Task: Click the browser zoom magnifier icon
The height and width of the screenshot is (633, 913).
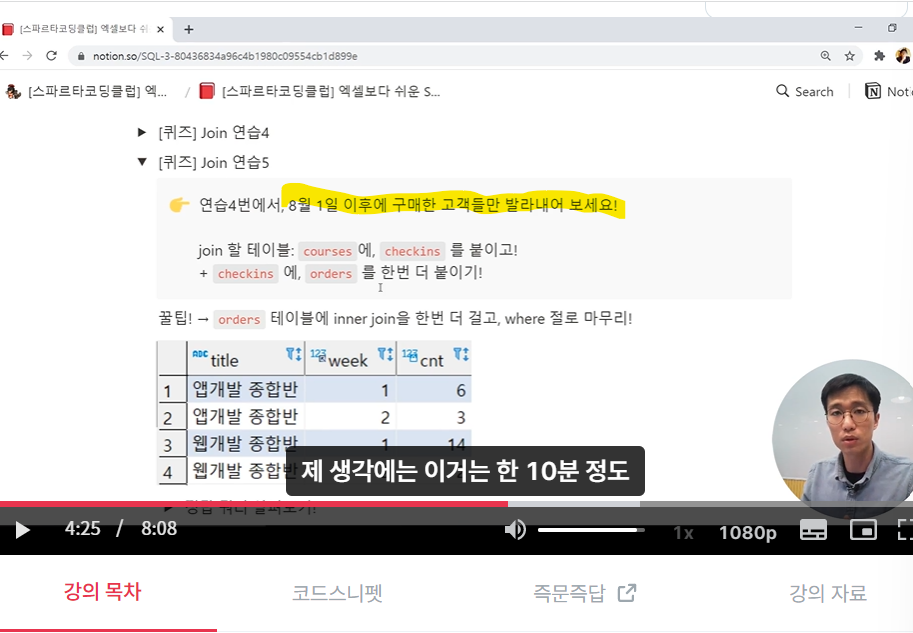Action: pyautogui.click(x=825, y=56)
